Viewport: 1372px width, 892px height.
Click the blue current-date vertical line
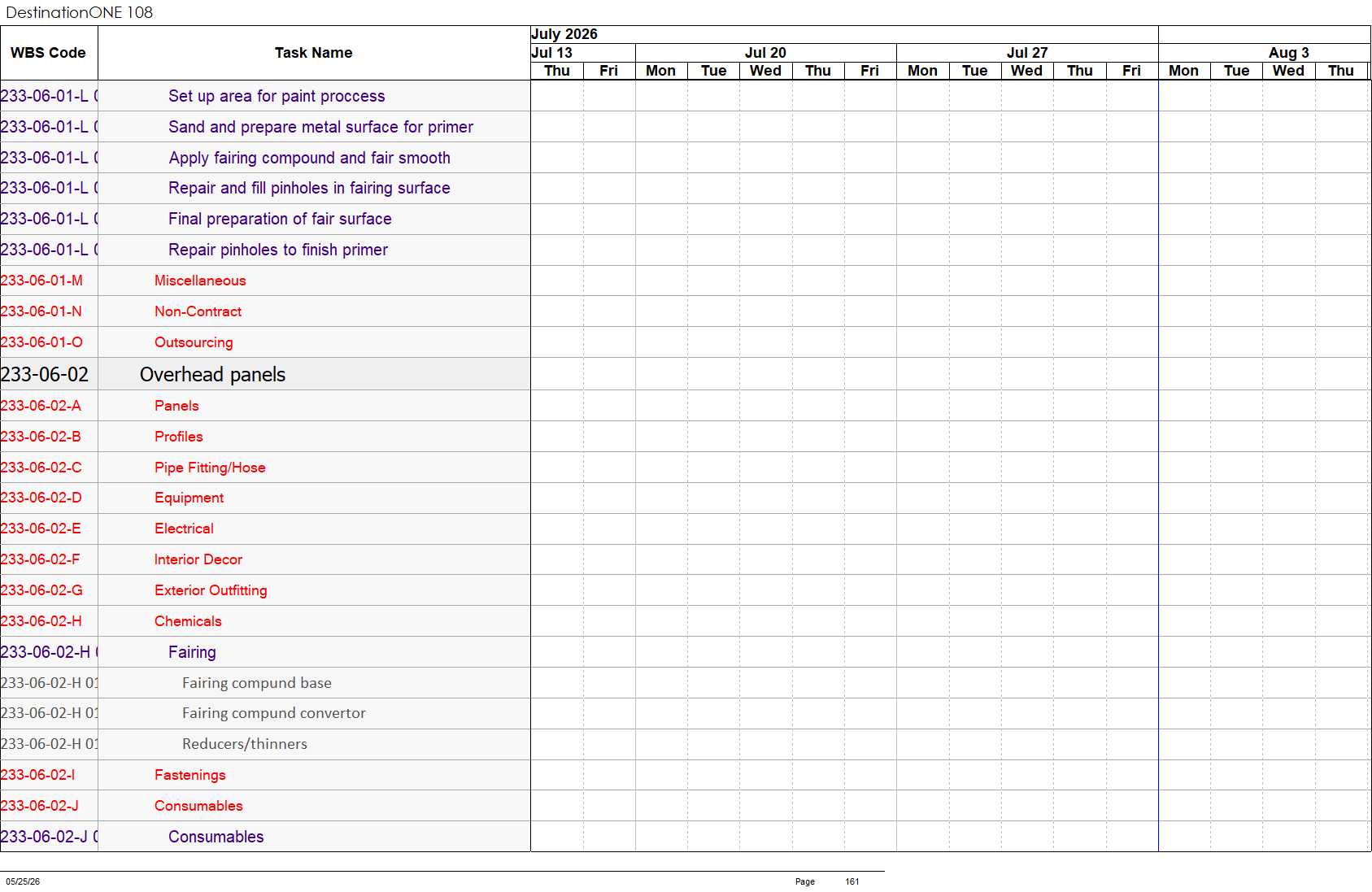pos(1158,465)
